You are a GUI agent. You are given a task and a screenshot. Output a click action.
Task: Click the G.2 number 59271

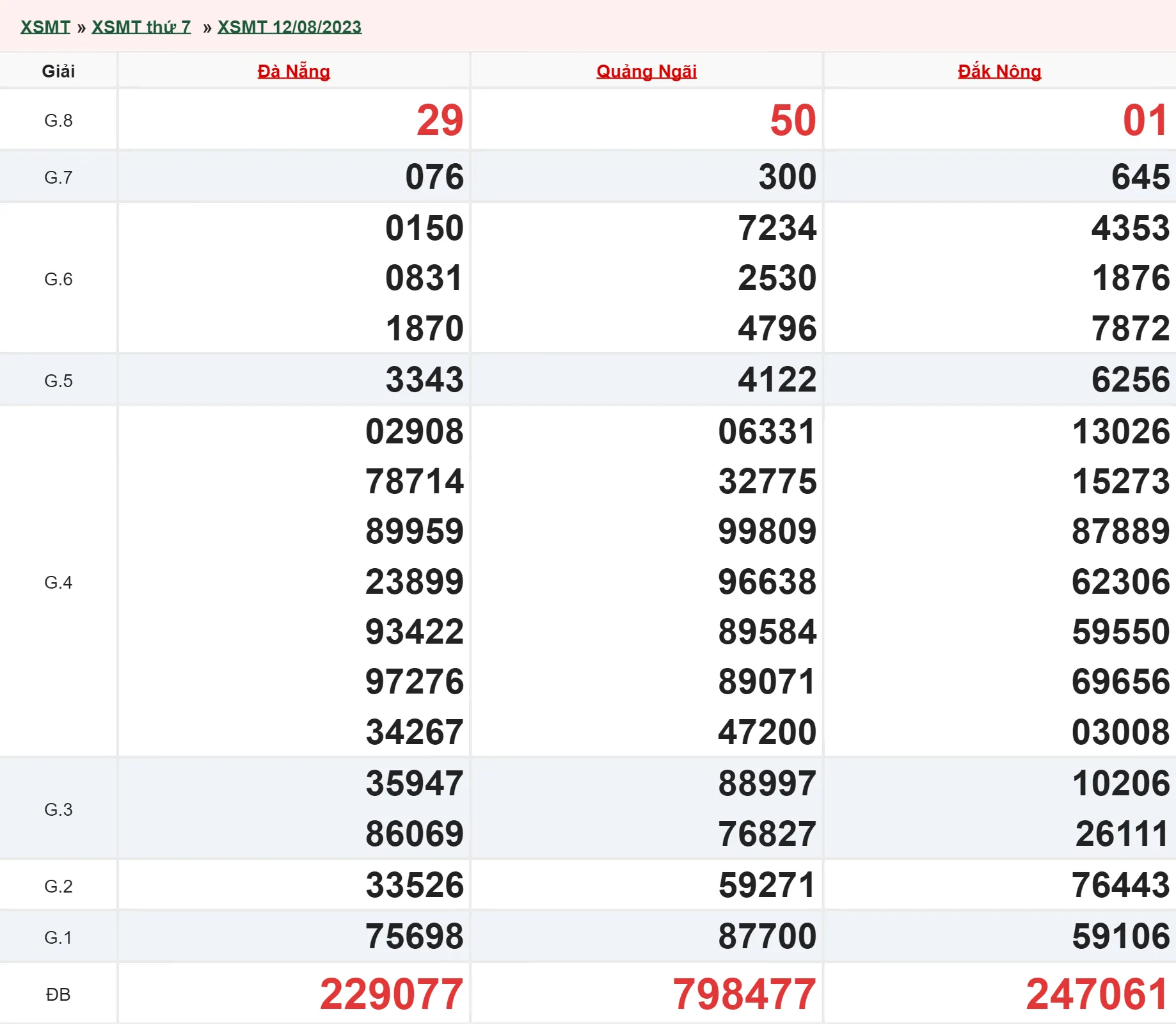pyautogui.click(x=767, y=885)
